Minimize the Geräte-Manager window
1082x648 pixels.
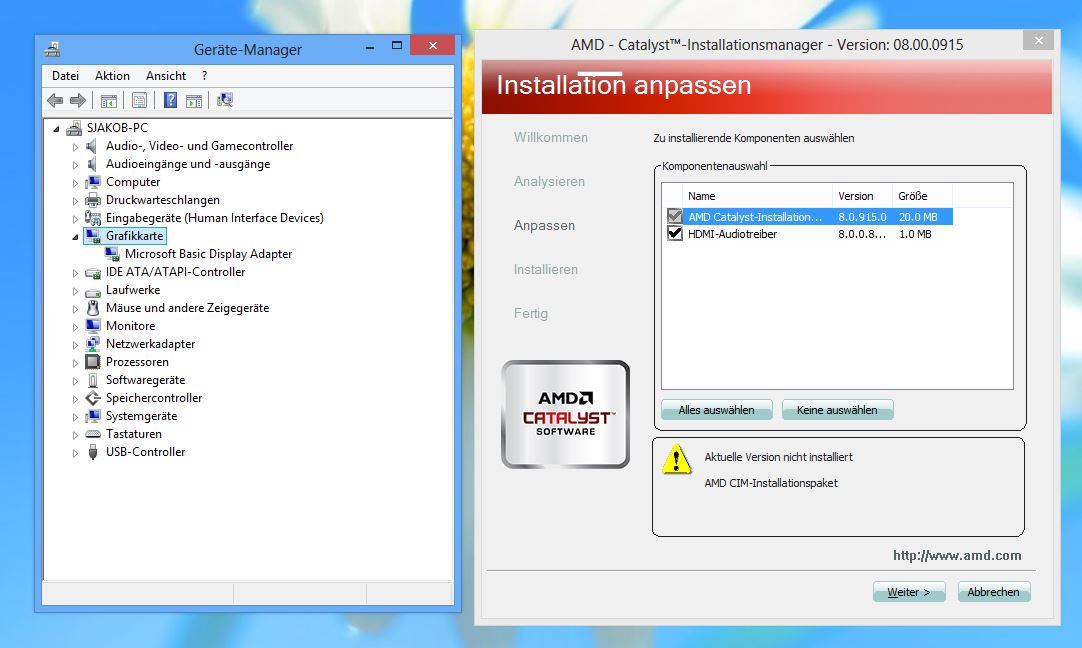[370, 46]
